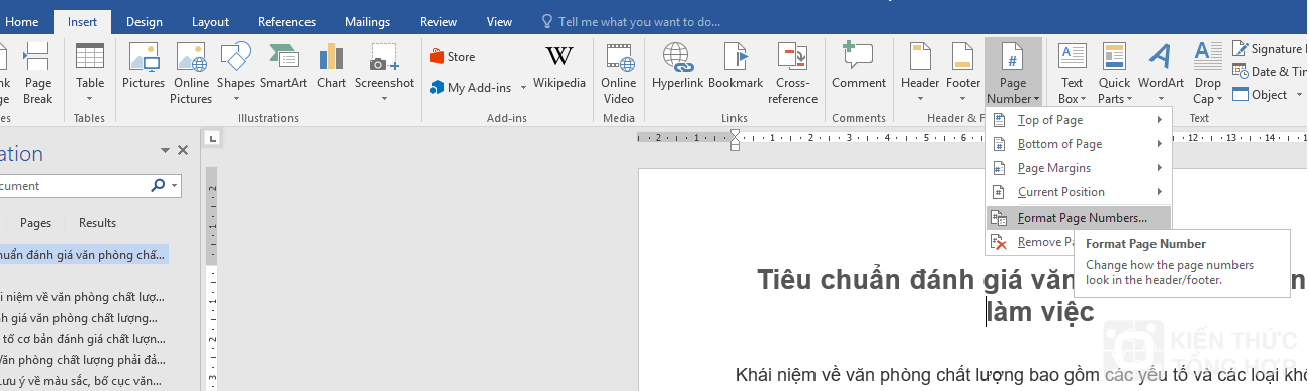Expand the Object dropdown arrow
Viewport: 1309px width, 391px height.
1298,95
